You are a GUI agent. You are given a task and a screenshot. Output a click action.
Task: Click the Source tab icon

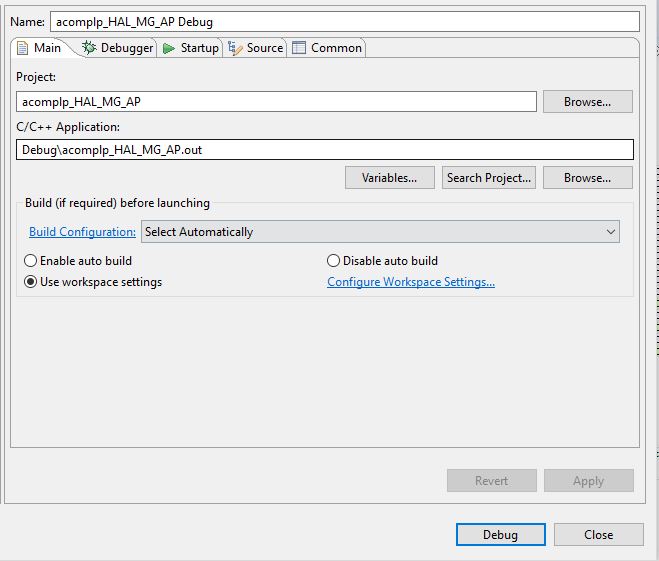[x=235, y=48]
